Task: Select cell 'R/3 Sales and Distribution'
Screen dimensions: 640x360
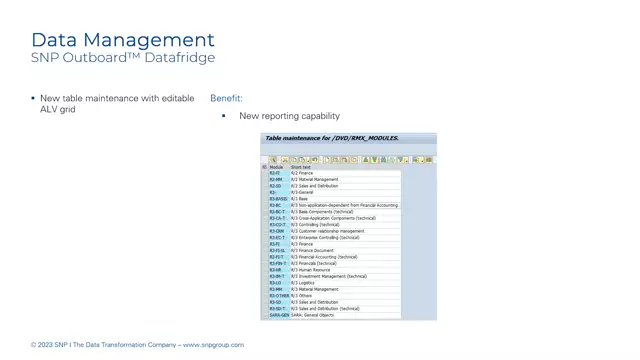Action: click(345, 302)
